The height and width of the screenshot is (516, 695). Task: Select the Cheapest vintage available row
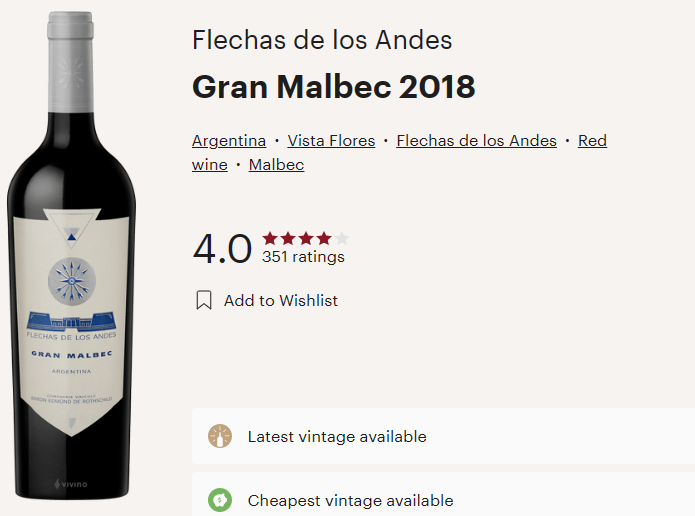tap(443, 495)
